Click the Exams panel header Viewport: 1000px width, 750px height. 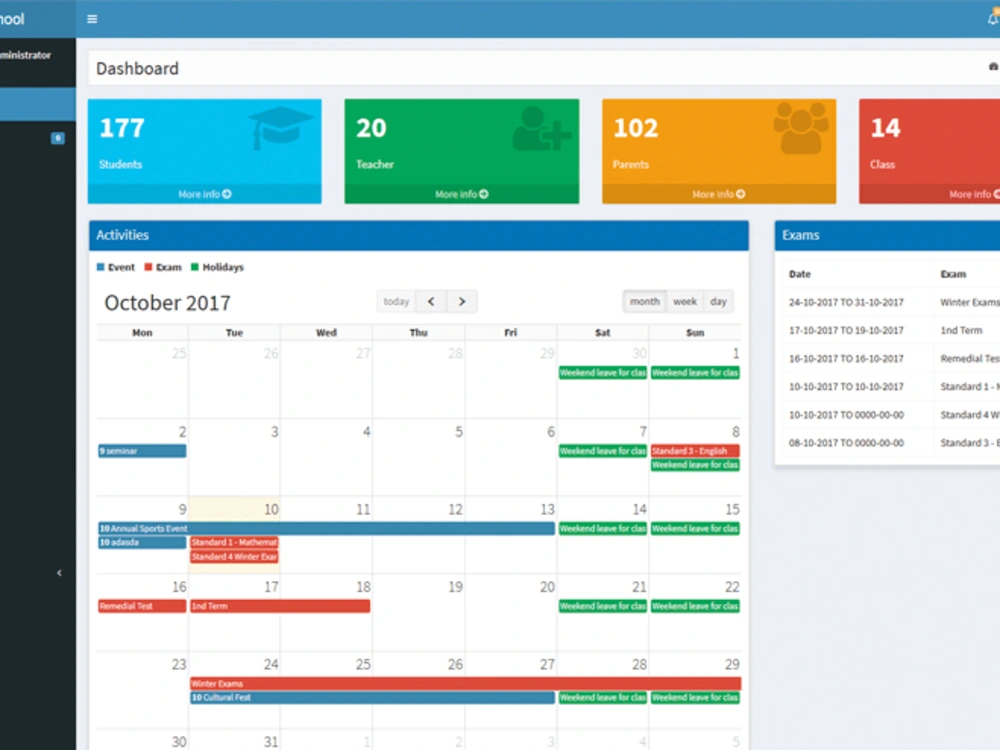(887, 235)
